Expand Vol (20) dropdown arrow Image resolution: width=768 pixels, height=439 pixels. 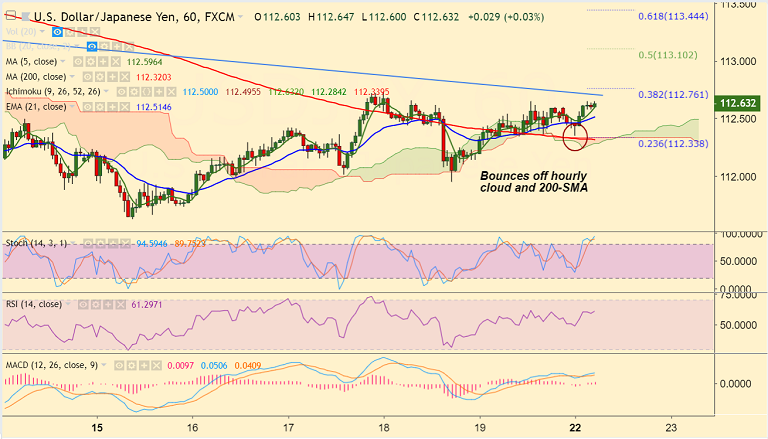42,32
